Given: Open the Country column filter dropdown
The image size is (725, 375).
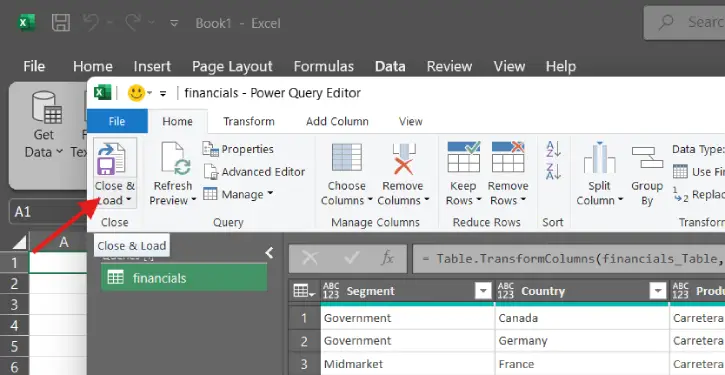Looking at the screenshot, I should tap(657, 291).
